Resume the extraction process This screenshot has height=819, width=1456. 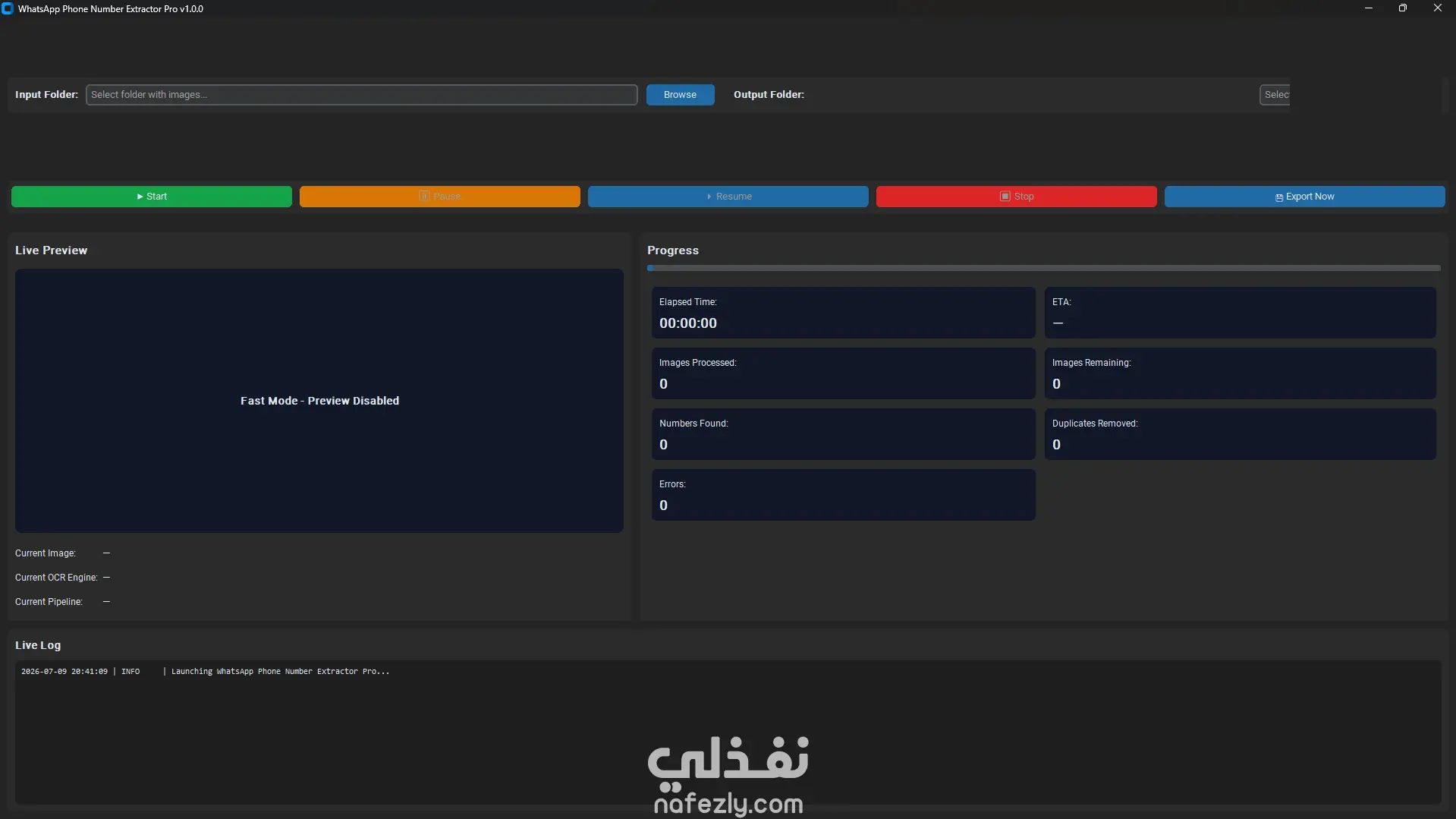[728, 197]
